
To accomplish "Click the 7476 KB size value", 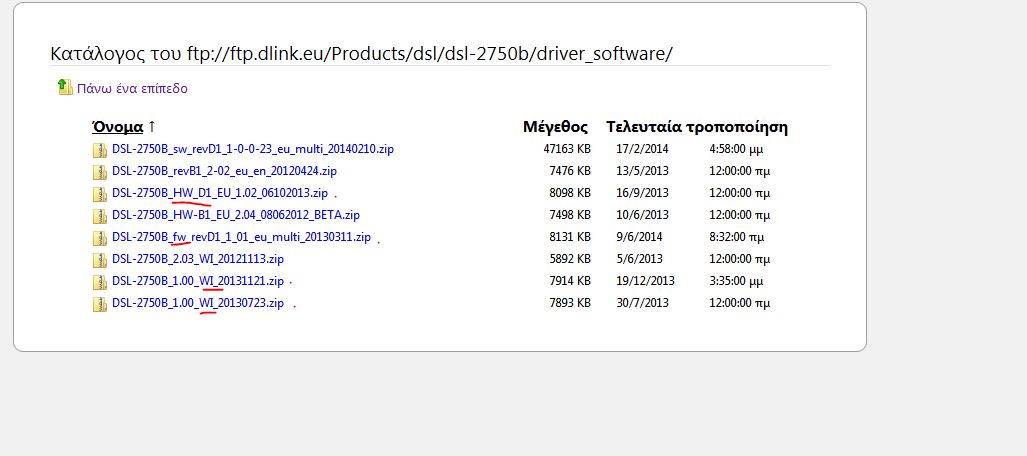I will 570,171.
